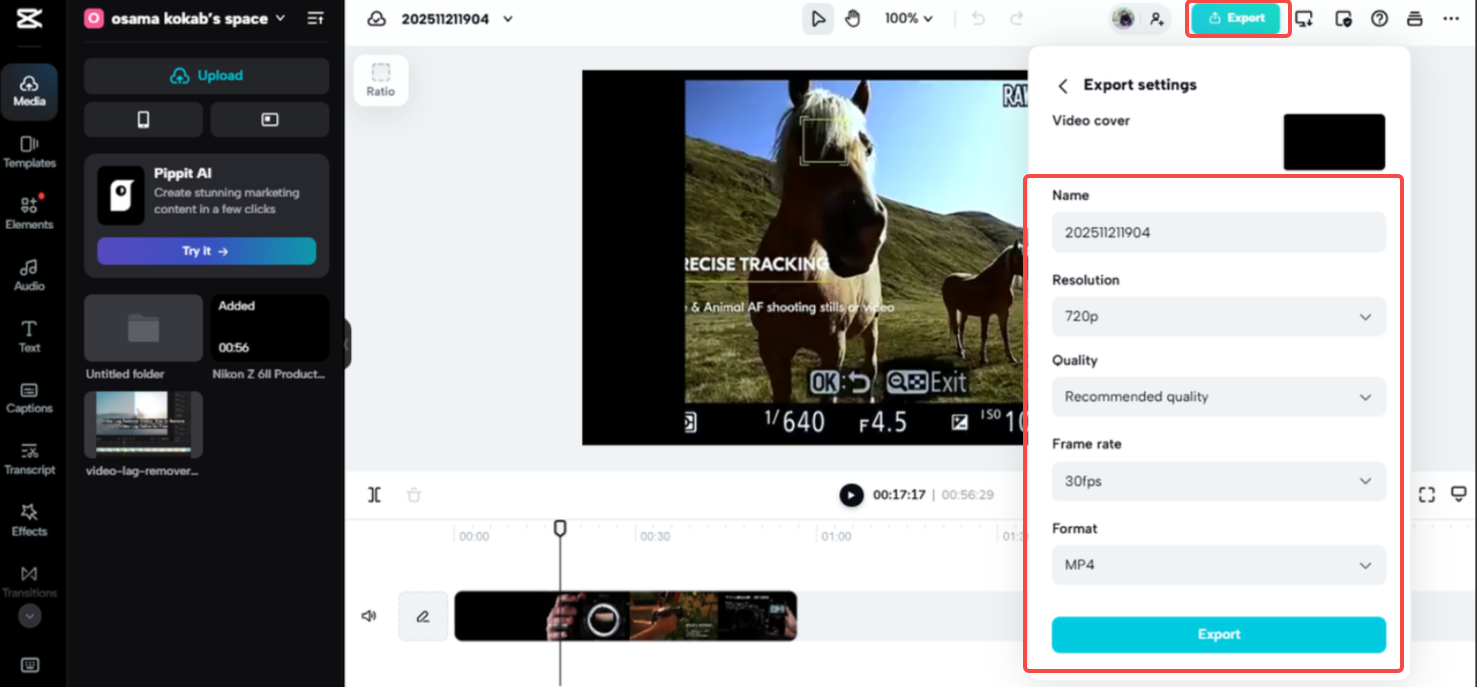Open the Media panel
This screenshot has width=1477, height=687.
[x=30, y=91]
